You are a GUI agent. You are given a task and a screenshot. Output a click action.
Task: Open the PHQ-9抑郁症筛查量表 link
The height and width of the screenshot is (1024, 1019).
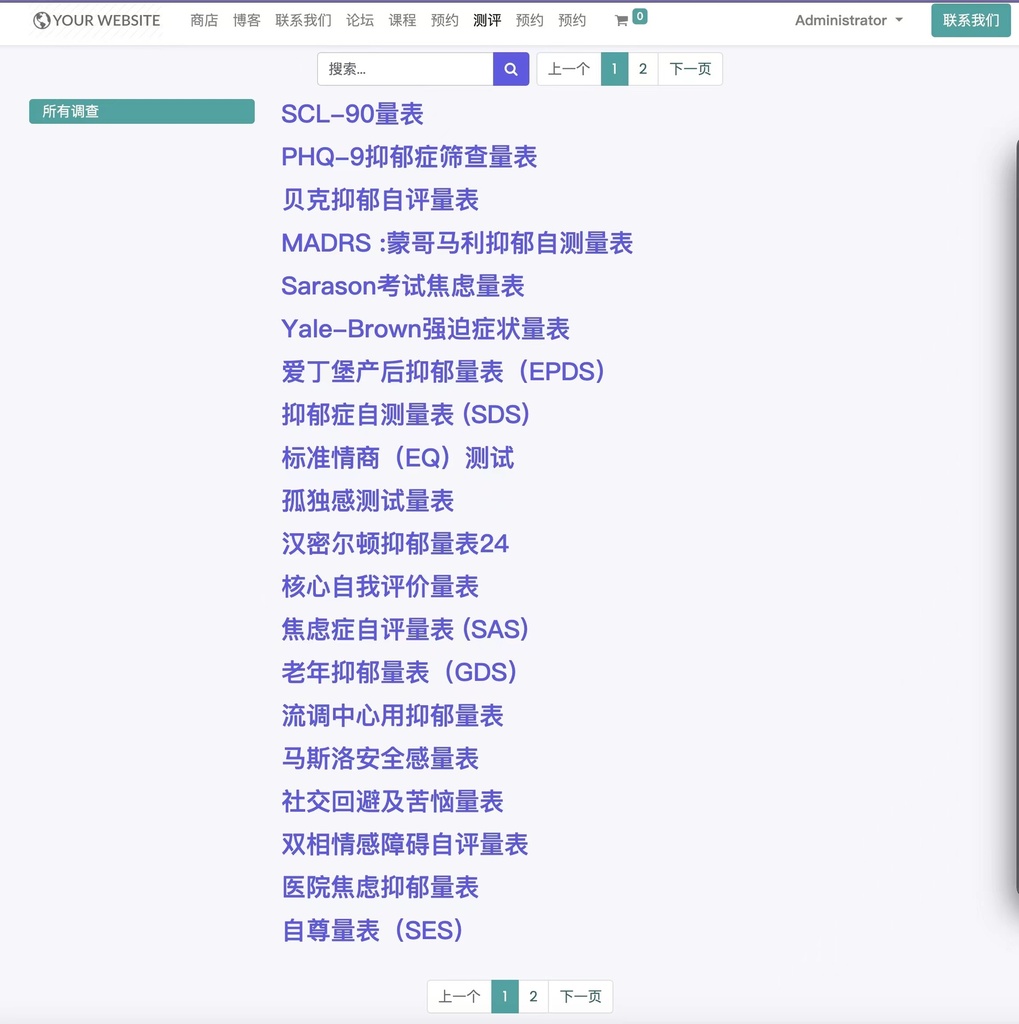(x=409, y=157)
